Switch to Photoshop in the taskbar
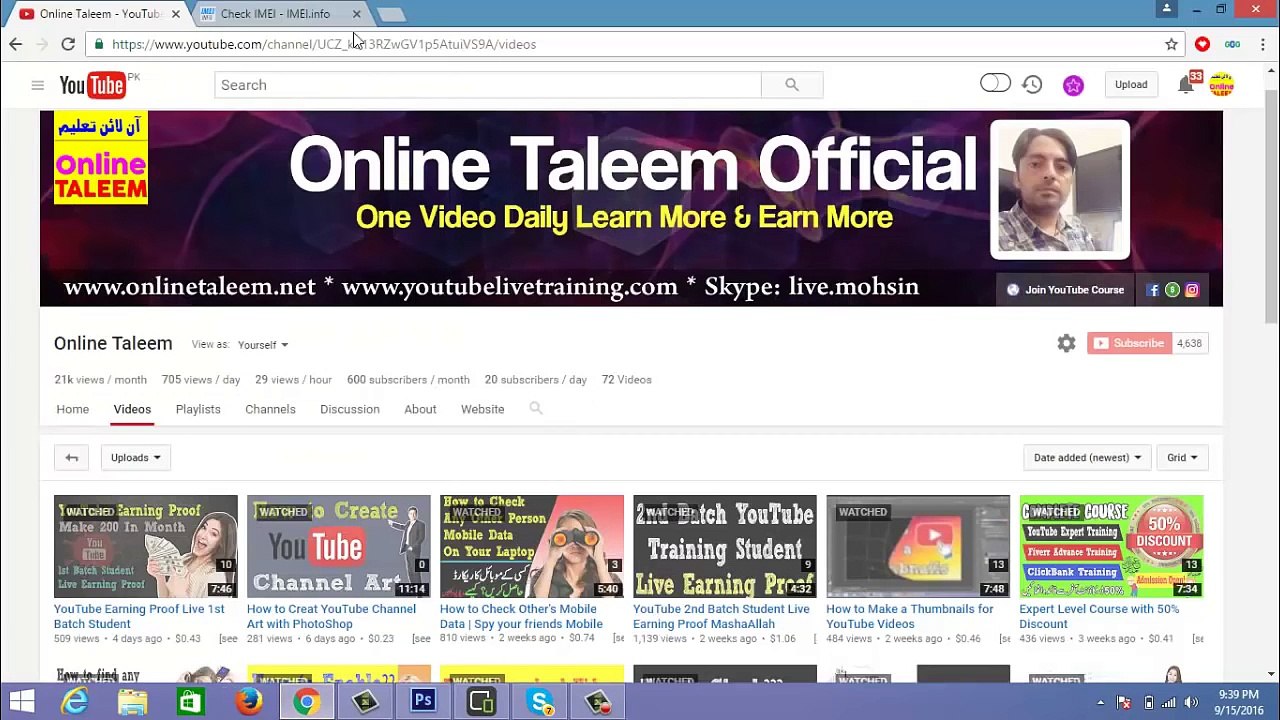The image size is (1280, 720). [423, 701]
